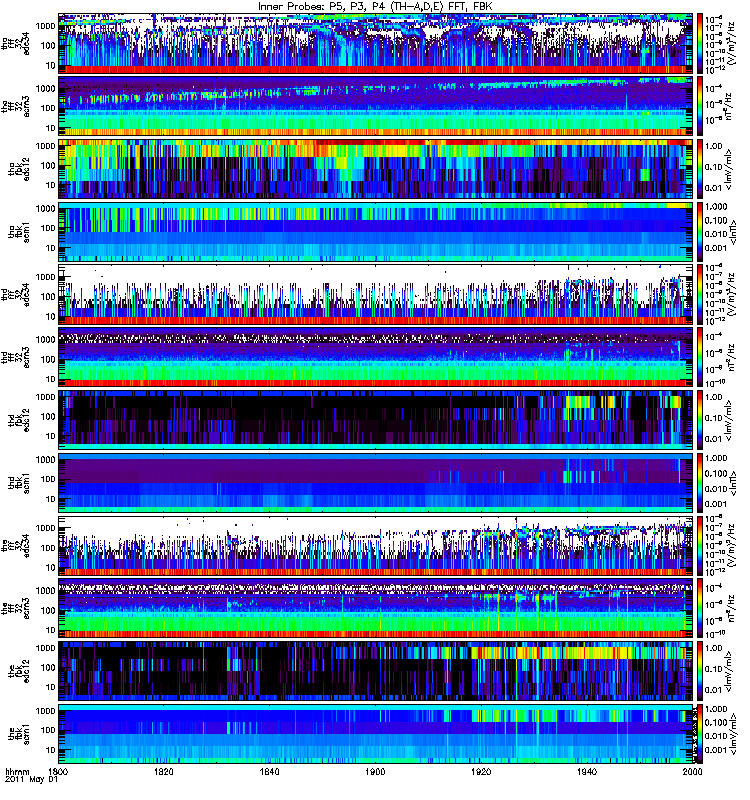The height and width of the screenshot is (800, 750).
Task: Click the tha fff edc34 spectrogram panel
Action: pos(376,43)
